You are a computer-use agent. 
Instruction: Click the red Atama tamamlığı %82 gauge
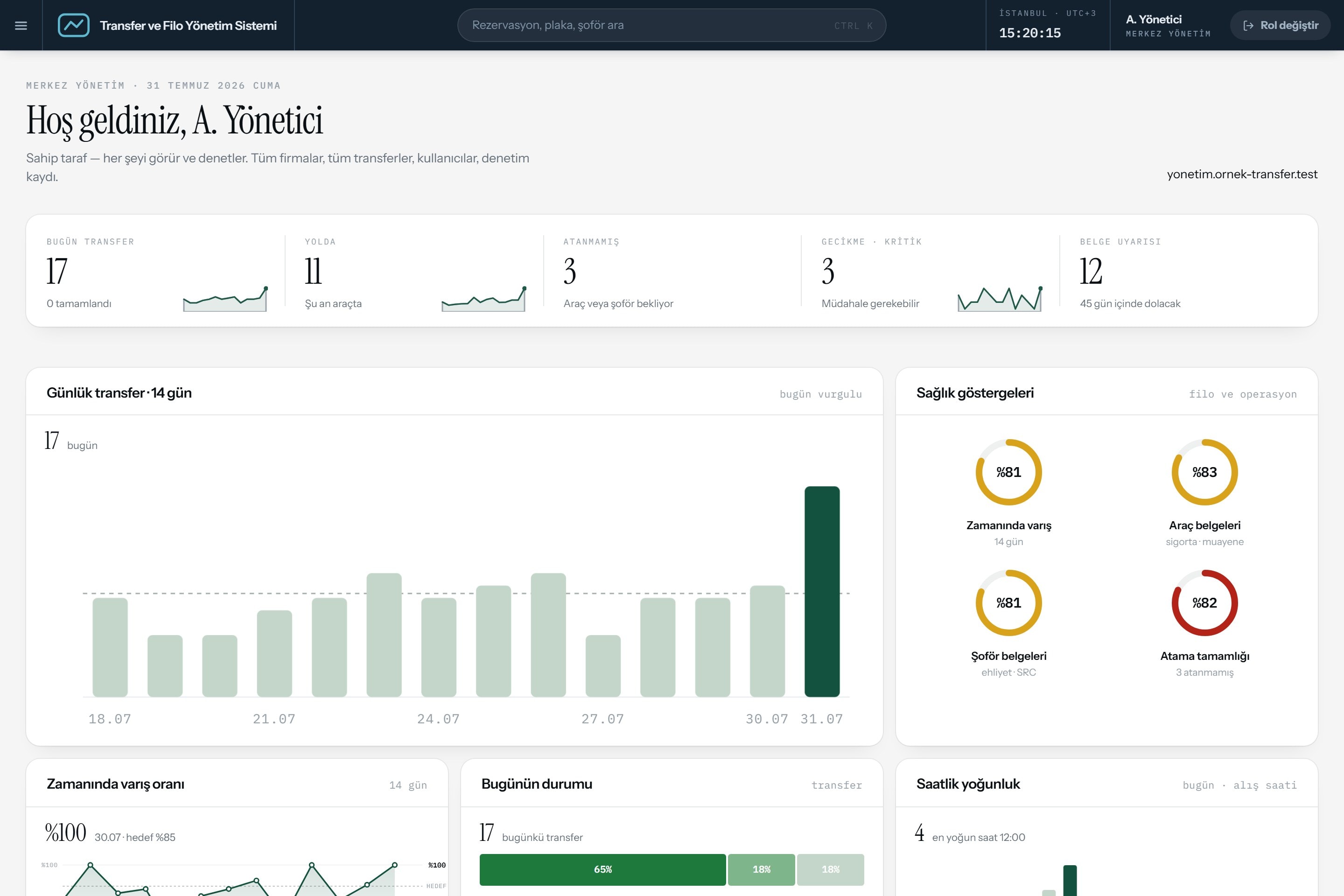[x=1204, y=603]
